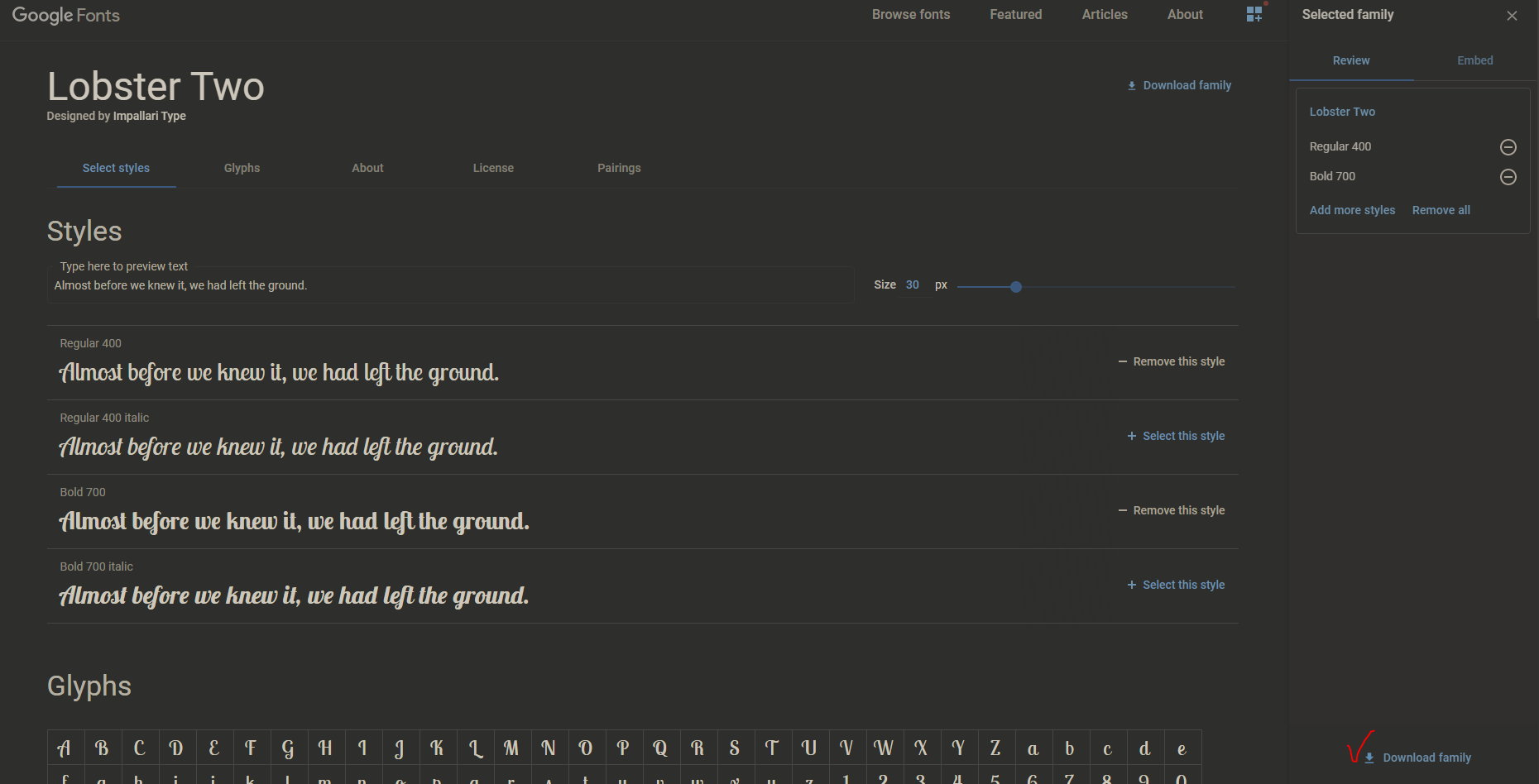Open the About tab under Lobster Two
Image resolution: width=1539 pixels, height=784 pixels.
tap(367, 168)
